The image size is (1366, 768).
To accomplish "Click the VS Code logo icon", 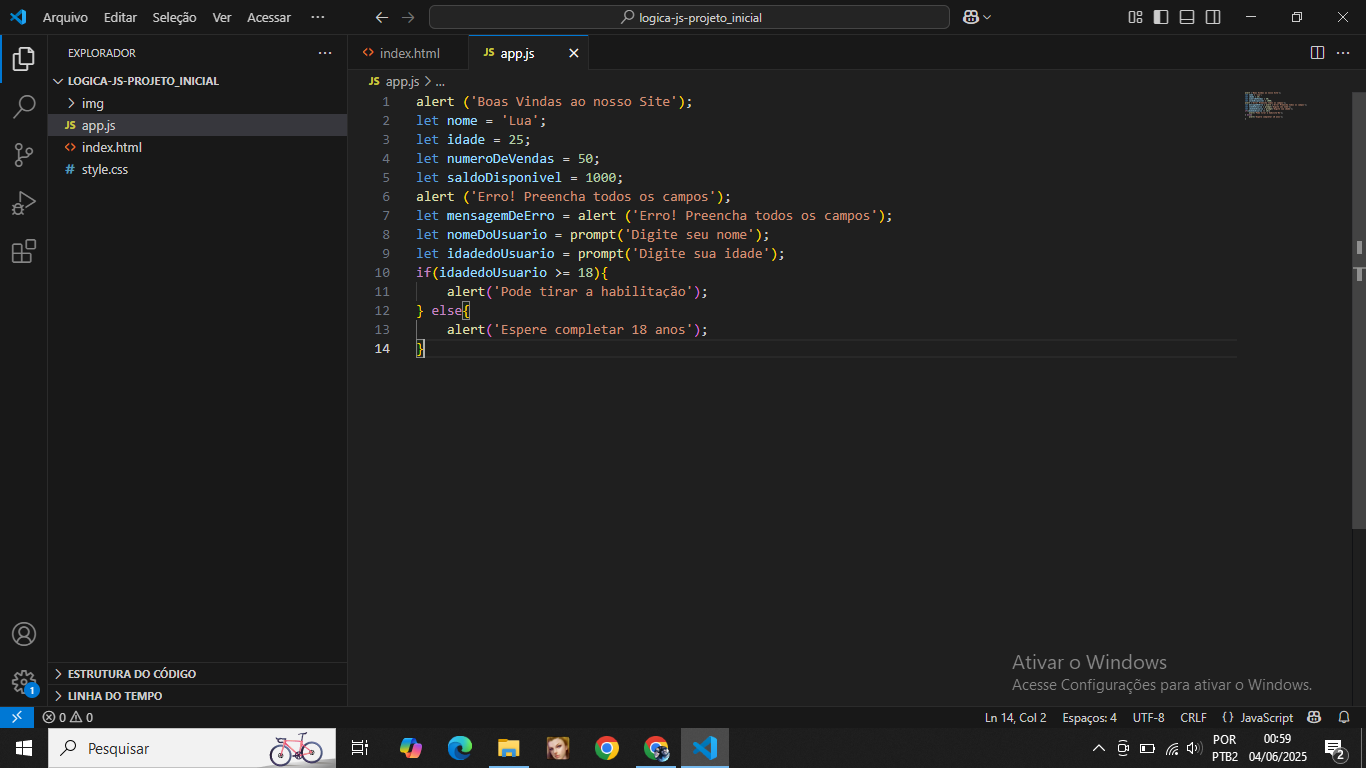I will point(18,17).
